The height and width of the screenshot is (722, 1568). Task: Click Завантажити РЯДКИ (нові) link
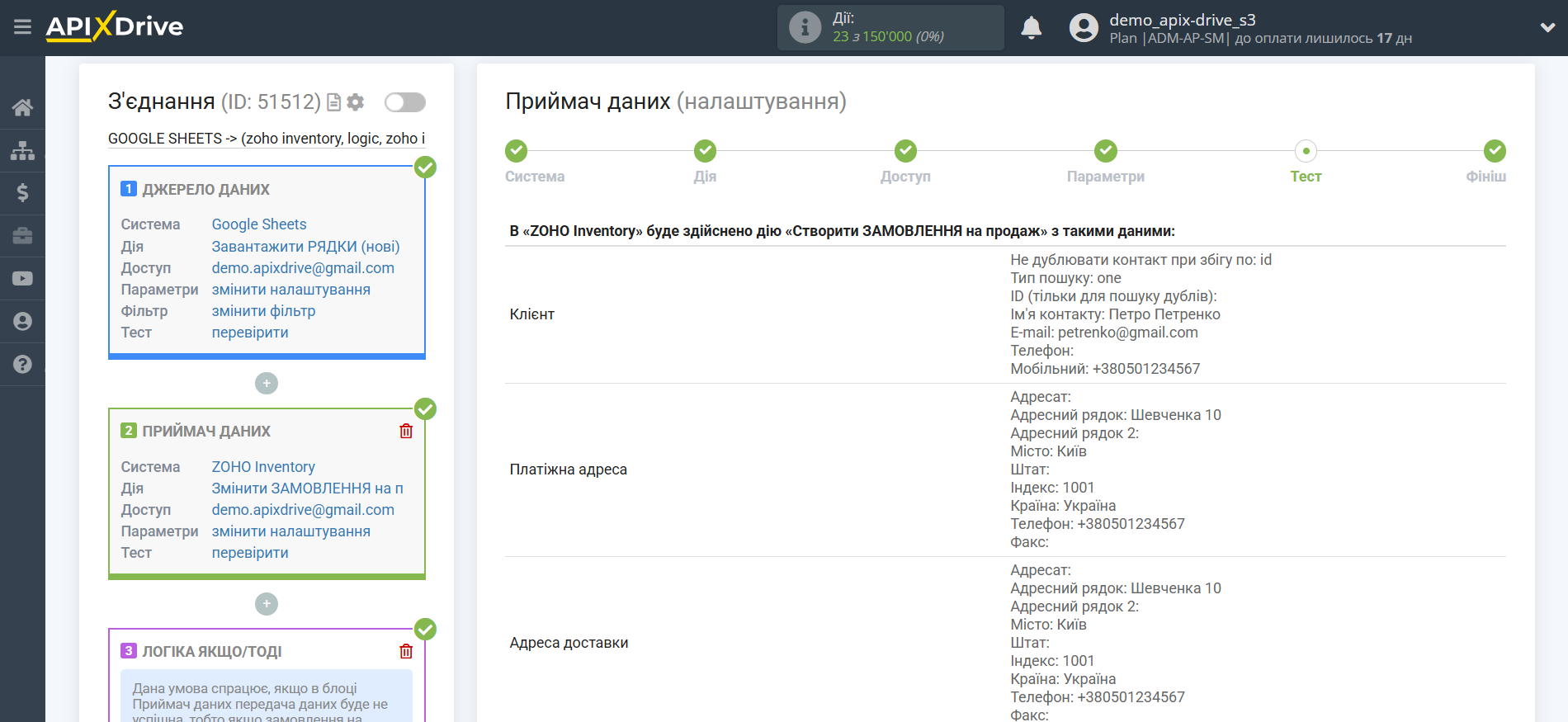305,247
